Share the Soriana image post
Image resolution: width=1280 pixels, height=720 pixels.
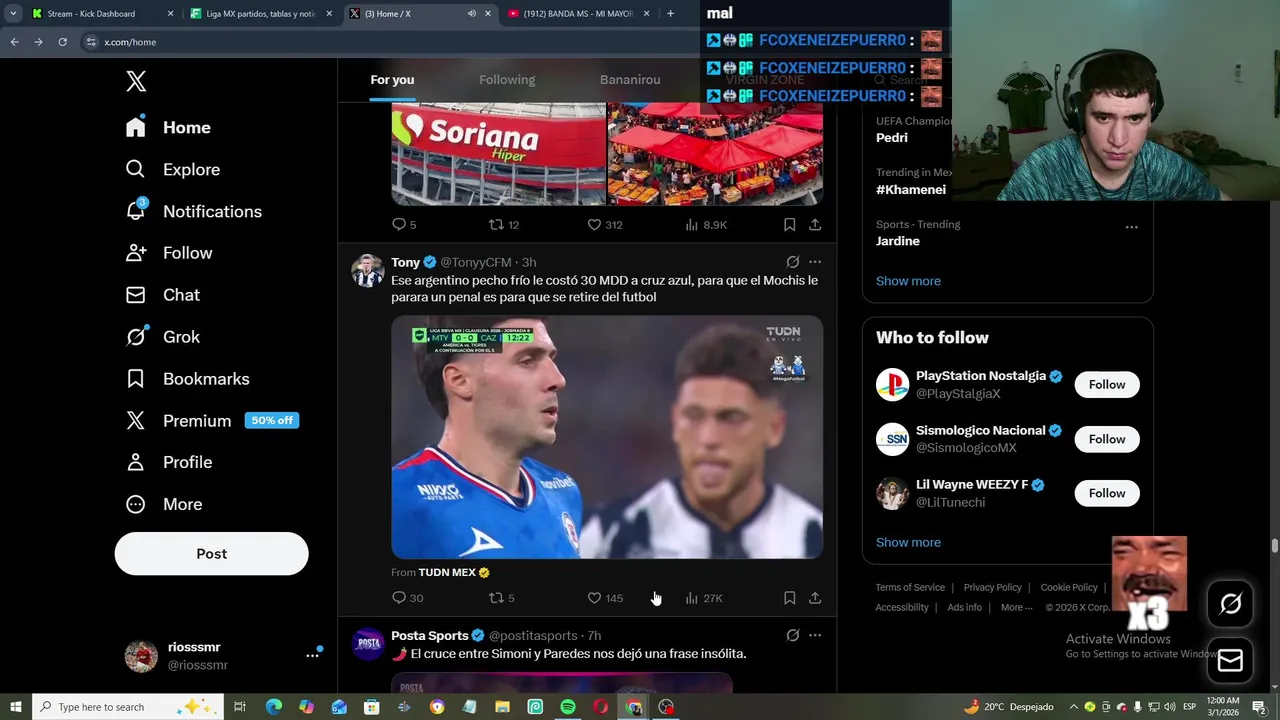(x=815, y=225)
